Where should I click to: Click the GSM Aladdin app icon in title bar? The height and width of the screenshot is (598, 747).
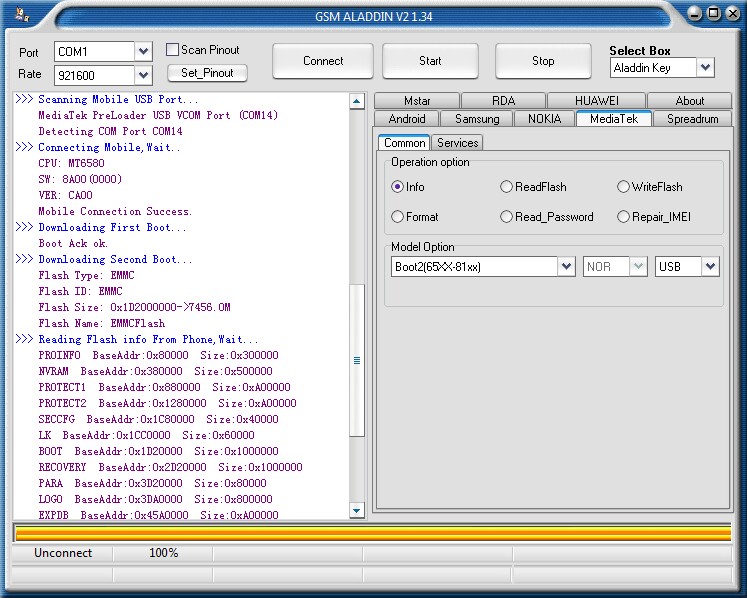22,15
